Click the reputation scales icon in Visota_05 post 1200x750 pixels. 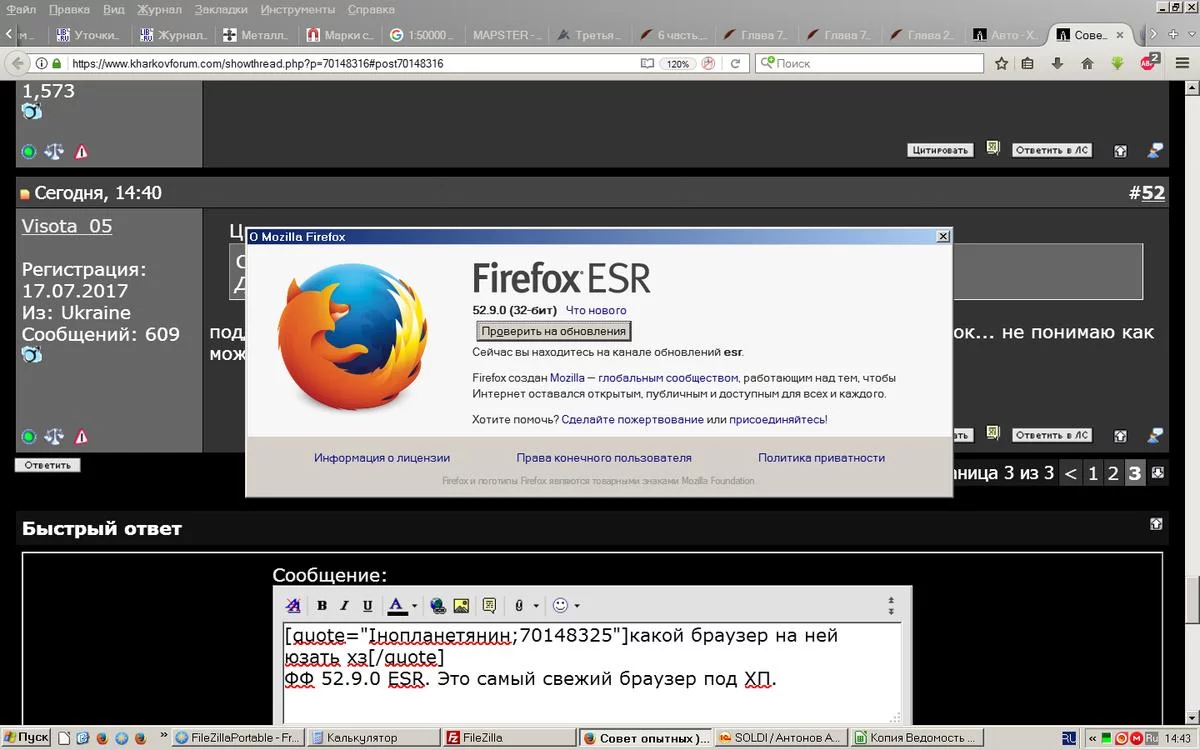pyautogui.click(x=54, y=437)
